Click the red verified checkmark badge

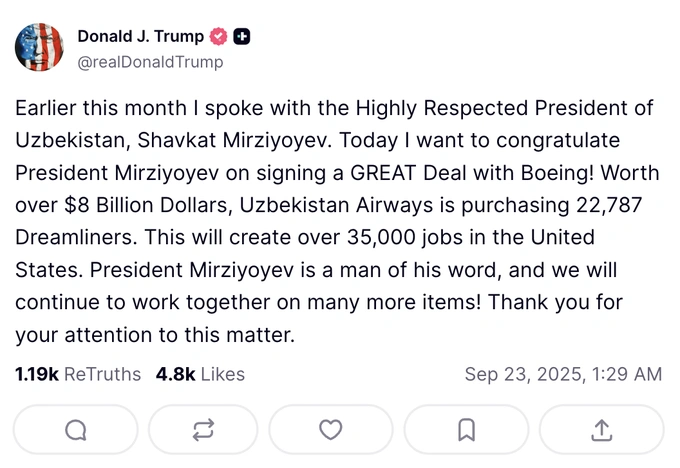(x=220, y=37)
